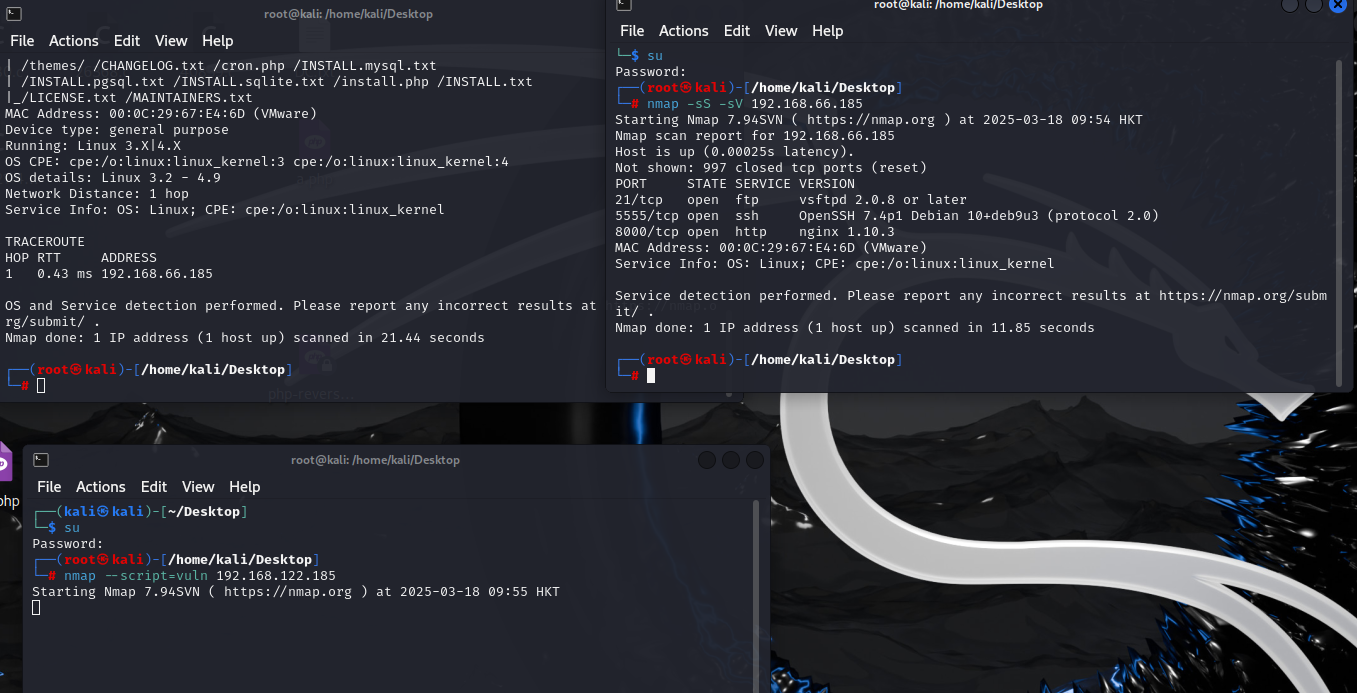Viewport: 1357px width, 693px height.
Task: Click the '_/LICENSE.txt /MAINTAINERS.txt' line
Action: 129,98
